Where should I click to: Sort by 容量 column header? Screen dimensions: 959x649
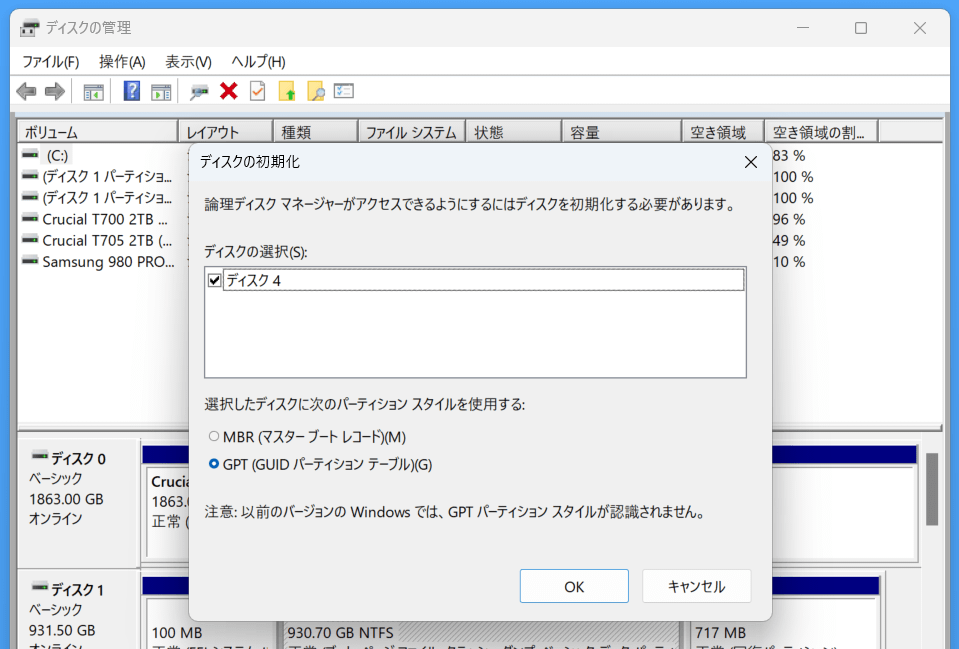point(621,132)
